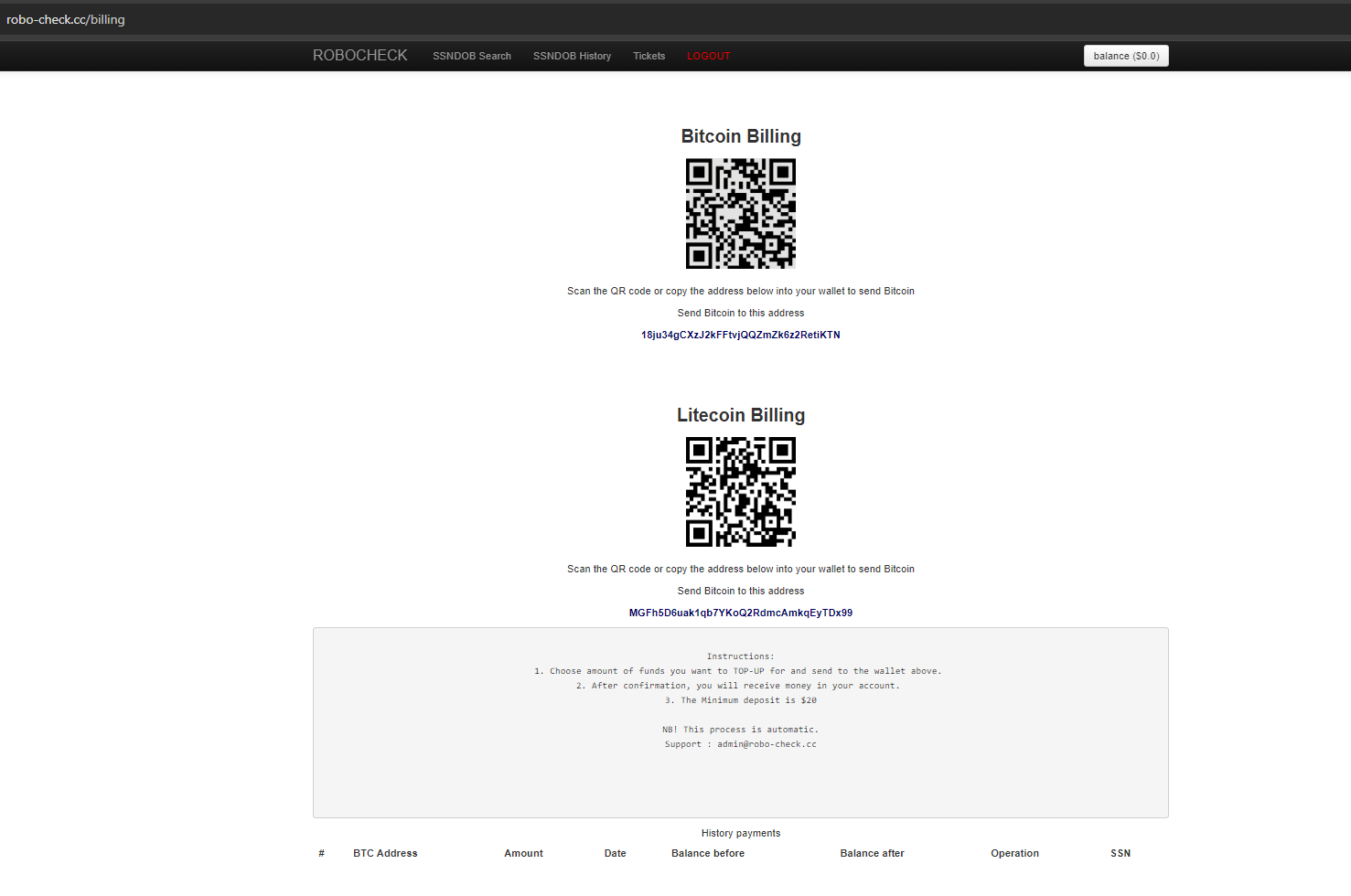Click the ROBOCHECK brand logo
1351x896 pixels.
(x=359, y=56)
